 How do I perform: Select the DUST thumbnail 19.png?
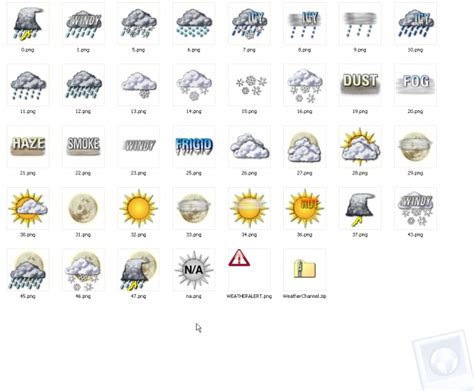point(360,85)
